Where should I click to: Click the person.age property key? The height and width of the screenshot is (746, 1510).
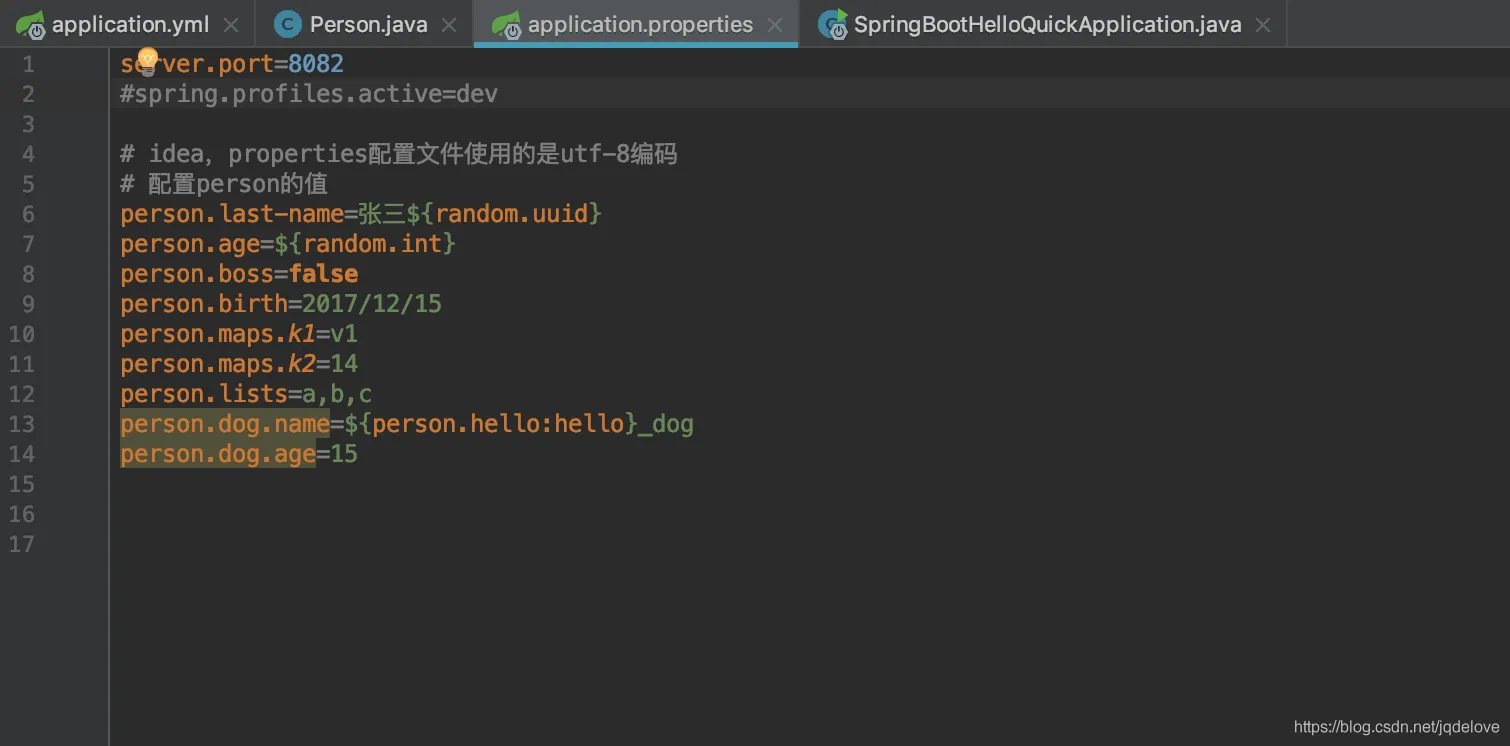point(190,244)
